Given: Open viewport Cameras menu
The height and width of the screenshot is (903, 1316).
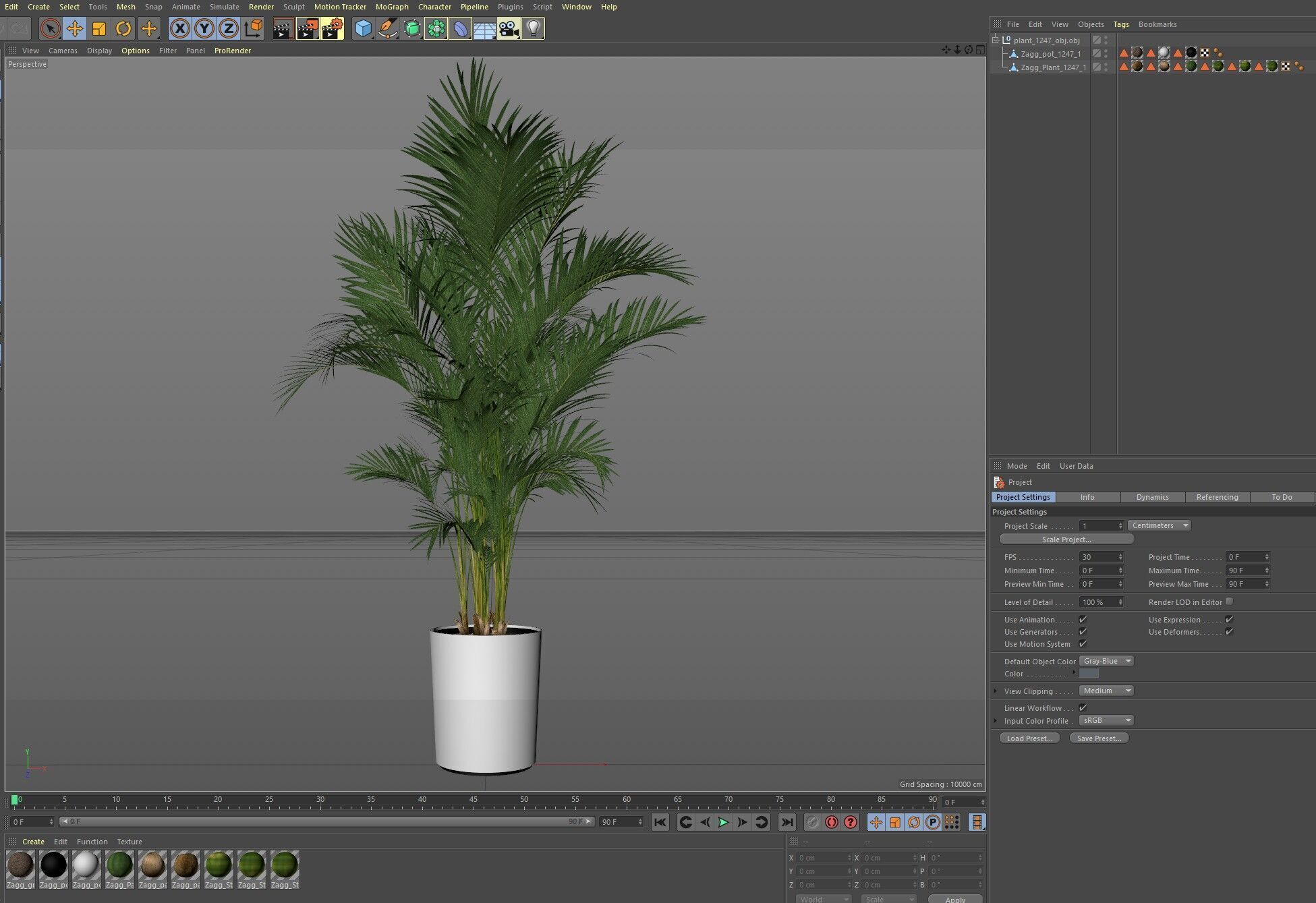Looking at the screenshot, I should pos(63,51).
